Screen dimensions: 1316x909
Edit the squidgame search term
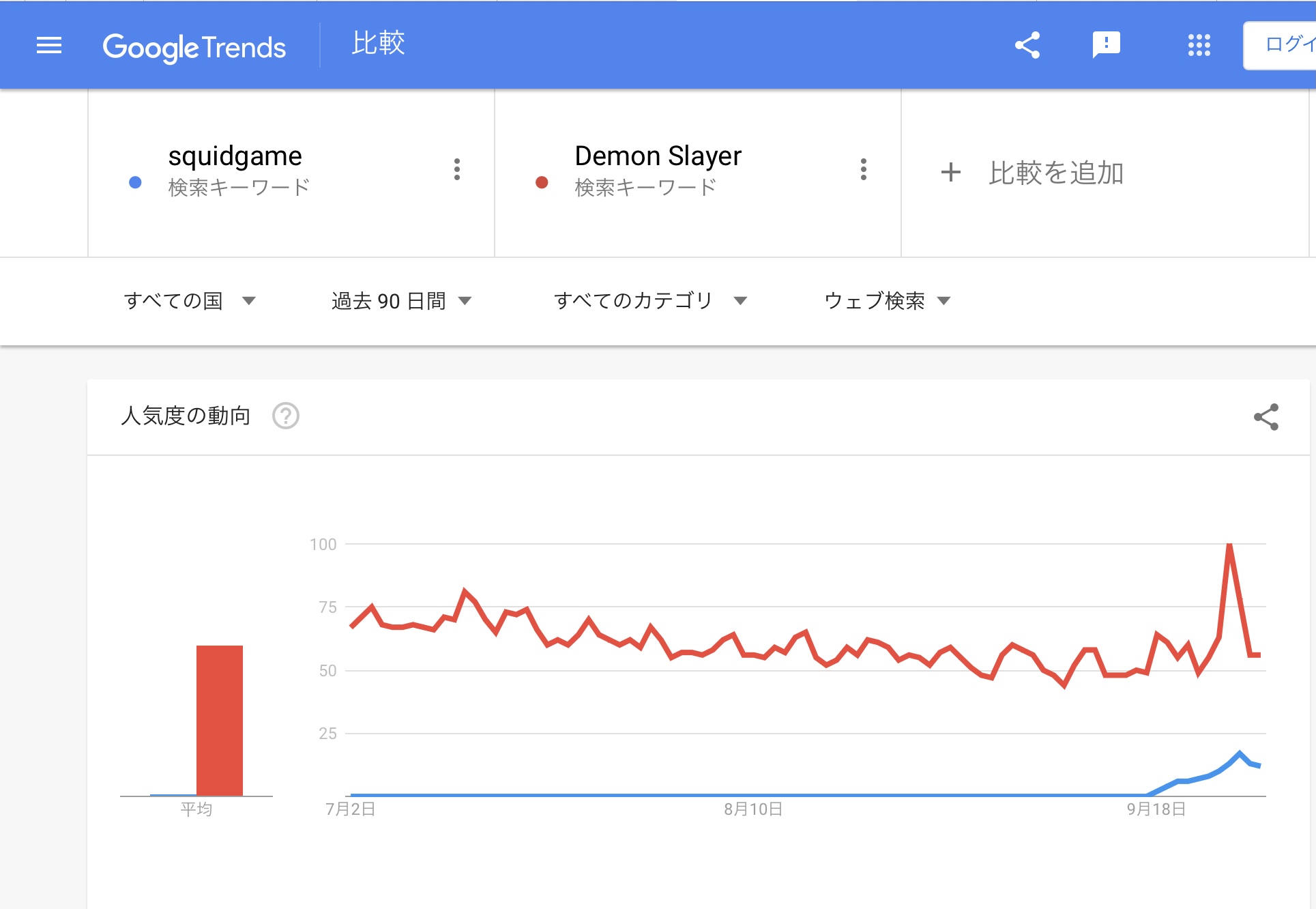[235, 156]
